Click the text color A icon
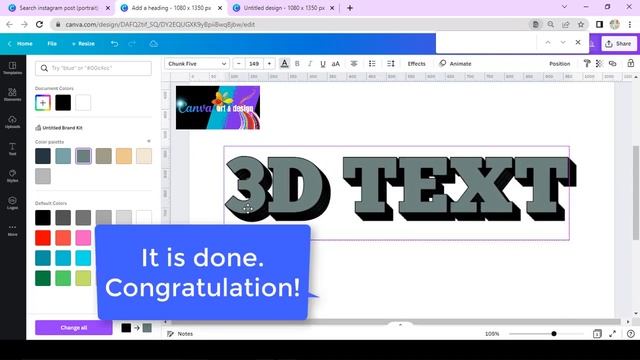The width and height of the screenshot is (640, 360). 284,64
